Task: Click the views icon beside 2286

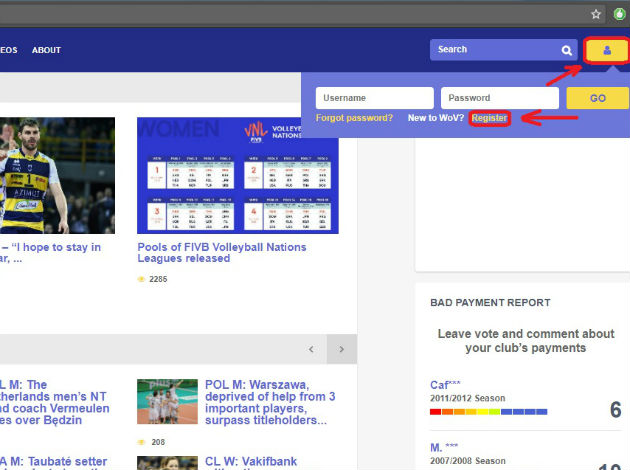Action: [141, 279]
